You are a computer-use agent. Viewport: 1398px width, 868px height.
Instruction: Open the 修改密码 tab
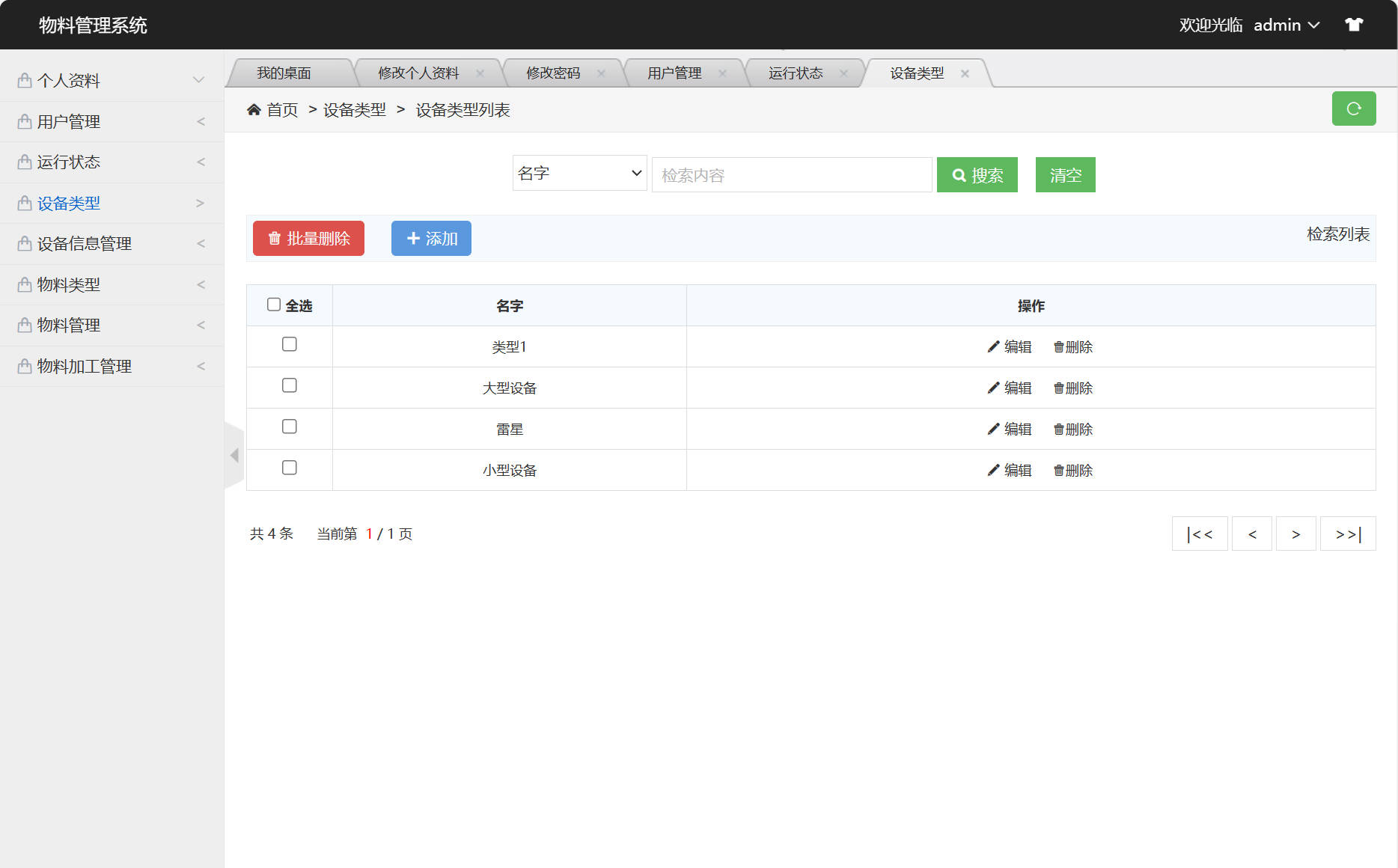(554, 73)
